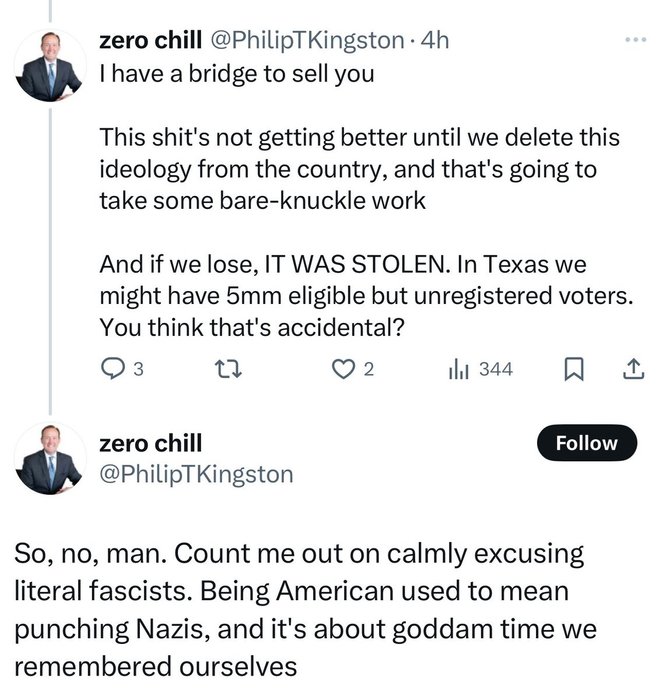This screenshot has width=663, height=700.
Task: Bookmark the first tweet
Action: 573,369
